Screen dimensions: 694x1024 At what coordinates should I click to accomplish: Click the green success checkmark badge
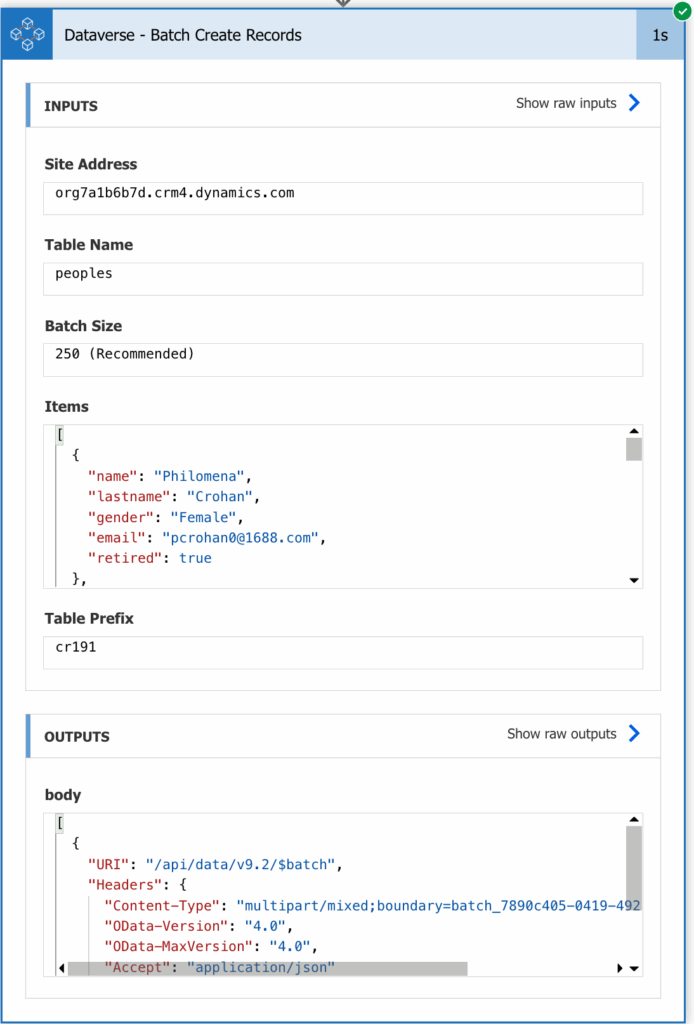(x=682, y=10)
